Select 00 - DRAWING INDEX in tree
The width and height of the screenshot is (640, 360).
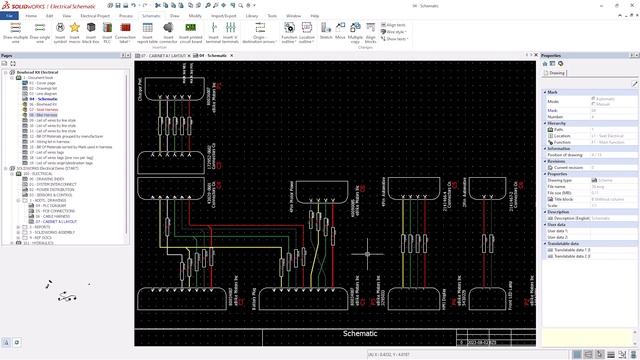(x=47, y=179)
